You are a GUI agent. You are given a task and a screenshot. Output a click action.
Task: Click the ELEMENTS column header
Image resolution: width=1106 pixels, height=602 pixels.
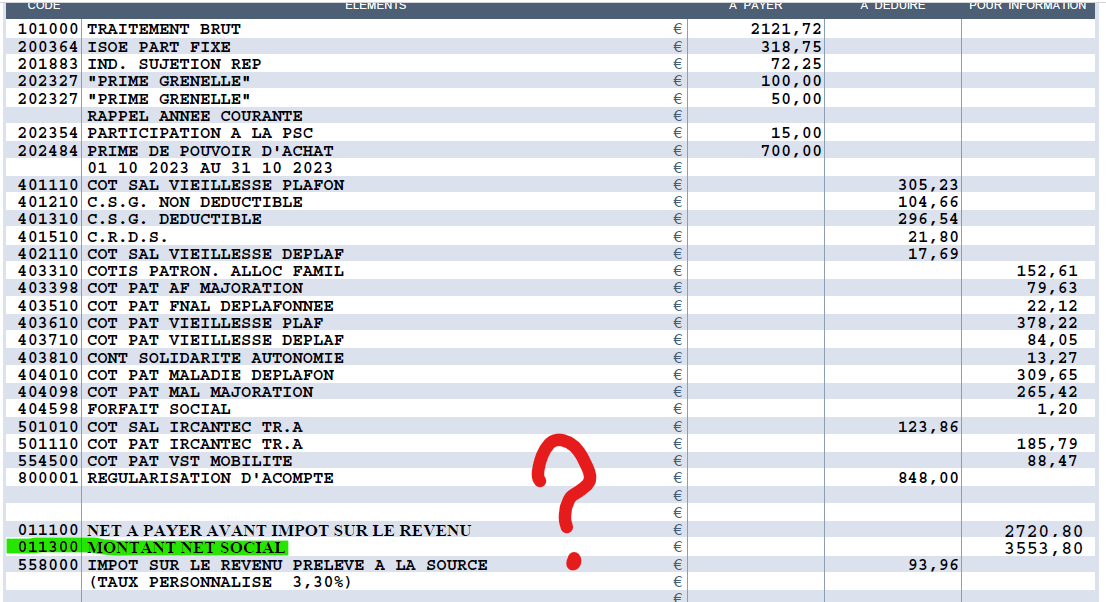[x=375, y=6]
